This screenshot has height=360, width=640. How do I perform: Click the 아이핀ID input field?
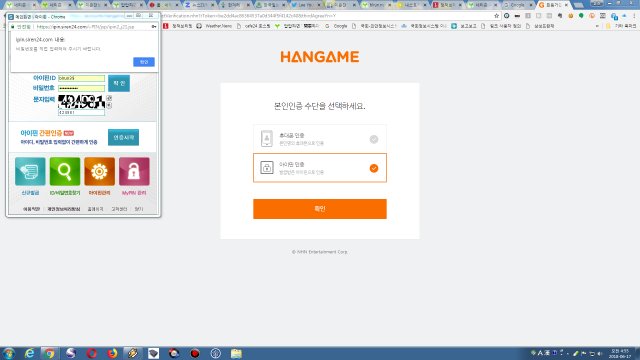point(81,78)
